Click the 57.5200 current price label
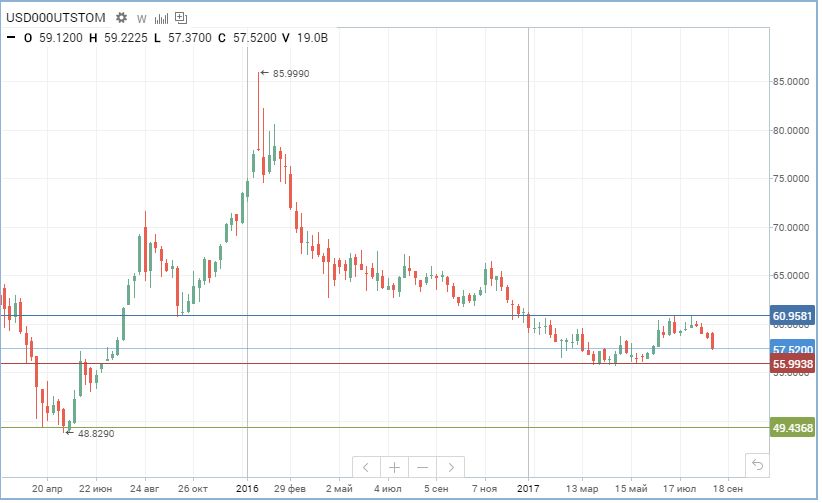 click(x=793, y=349)
